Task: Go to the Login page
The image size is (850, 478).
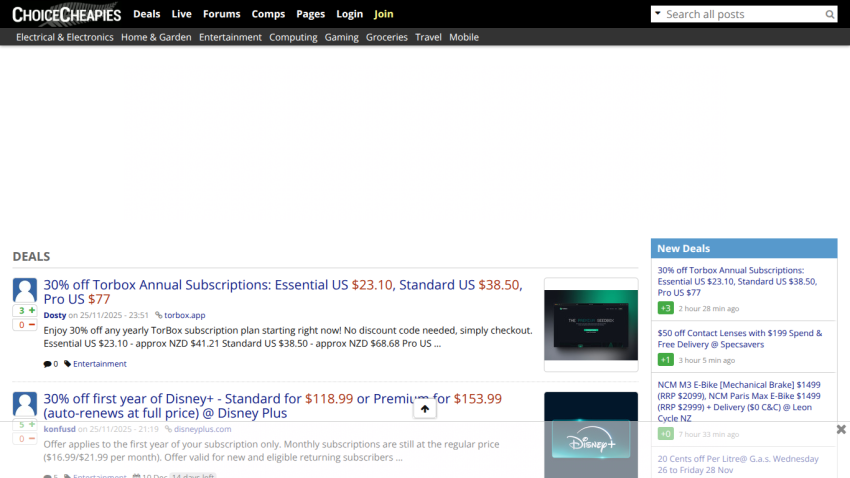Action: (x=350, y=14)
